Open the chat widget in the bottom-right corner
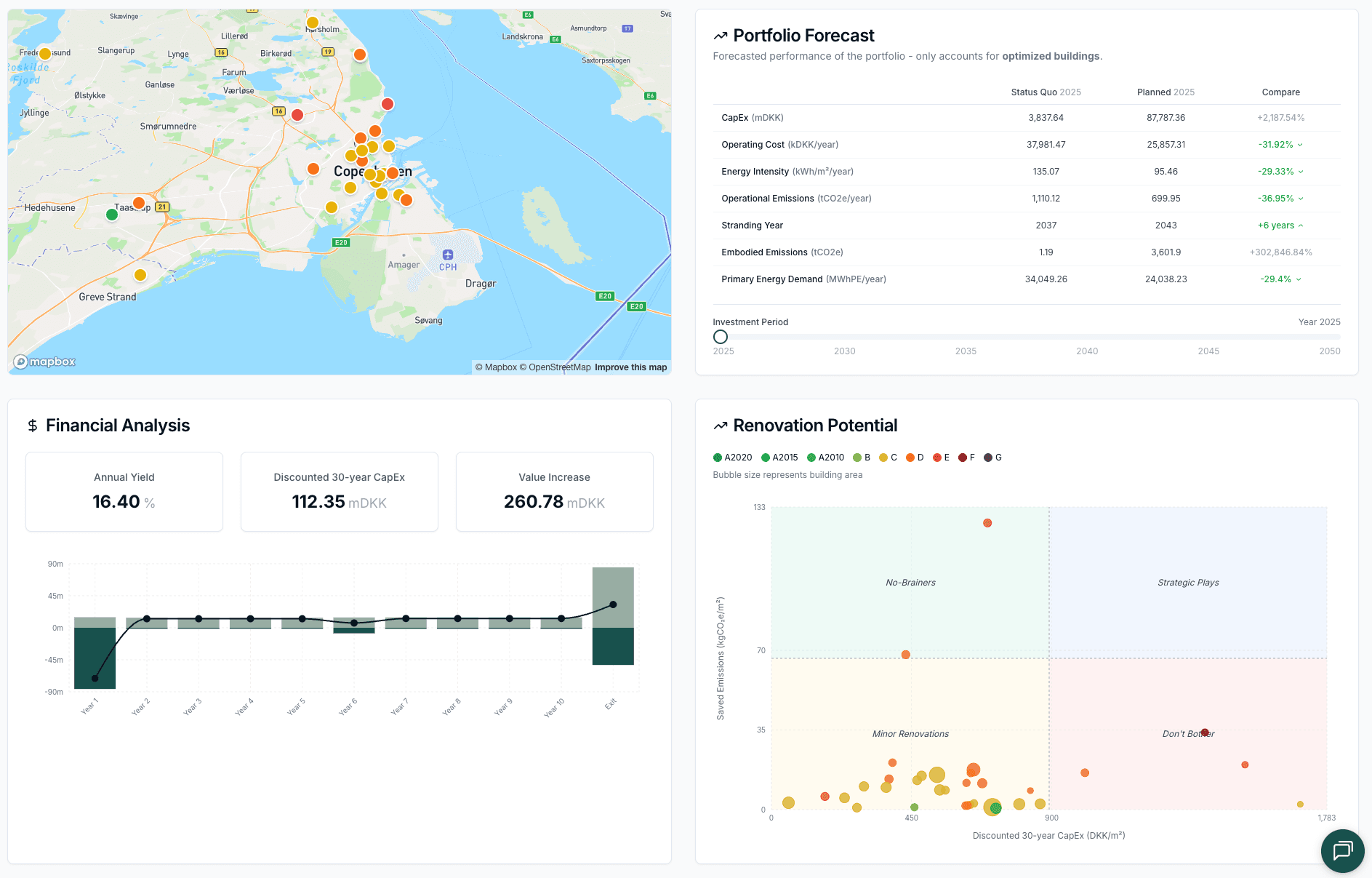This screenshot has height=878, width=1372. pyautogui.click(x=1343, y=850)
